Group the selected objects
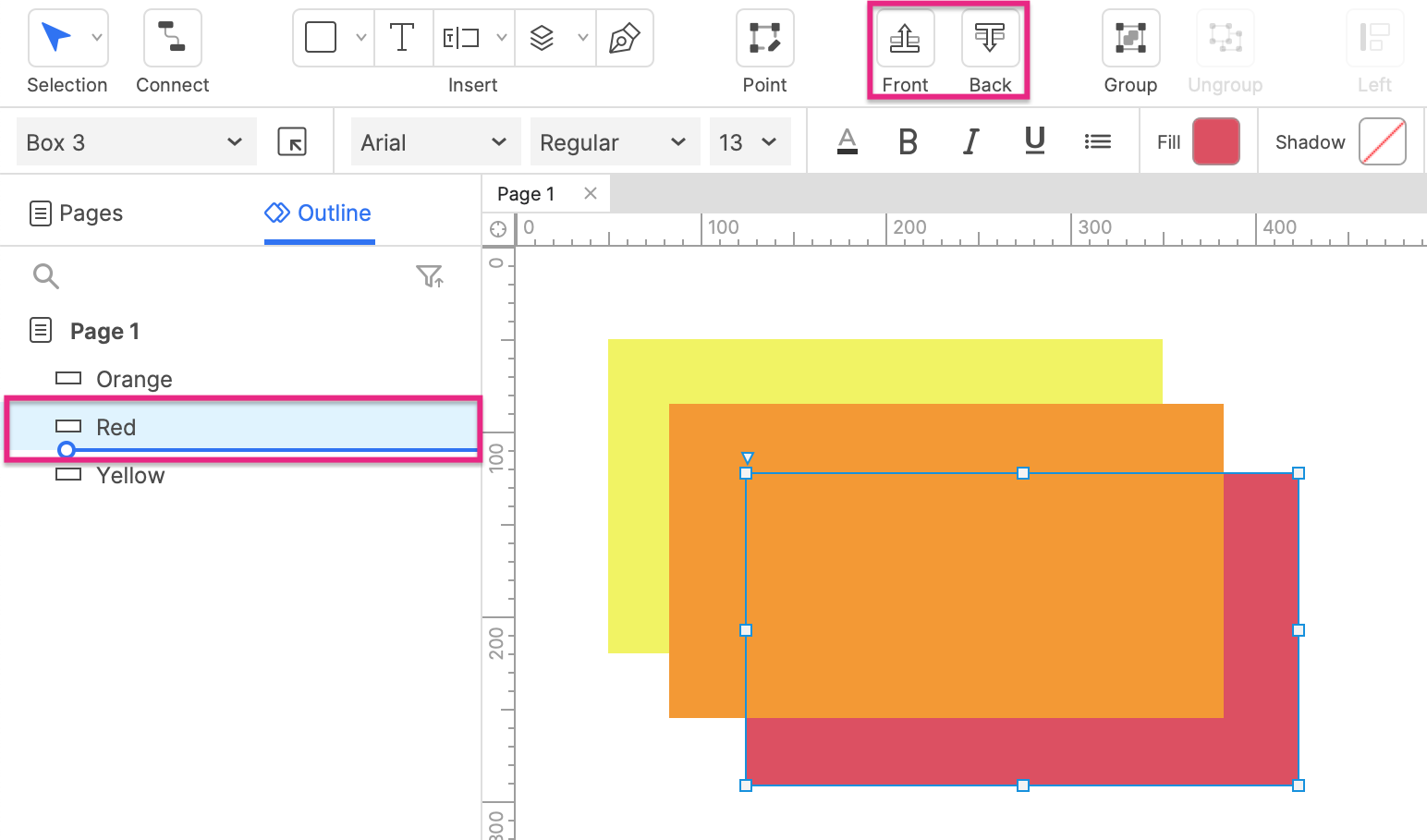This screenshot has height=840, width=1427. (1130, 38)
